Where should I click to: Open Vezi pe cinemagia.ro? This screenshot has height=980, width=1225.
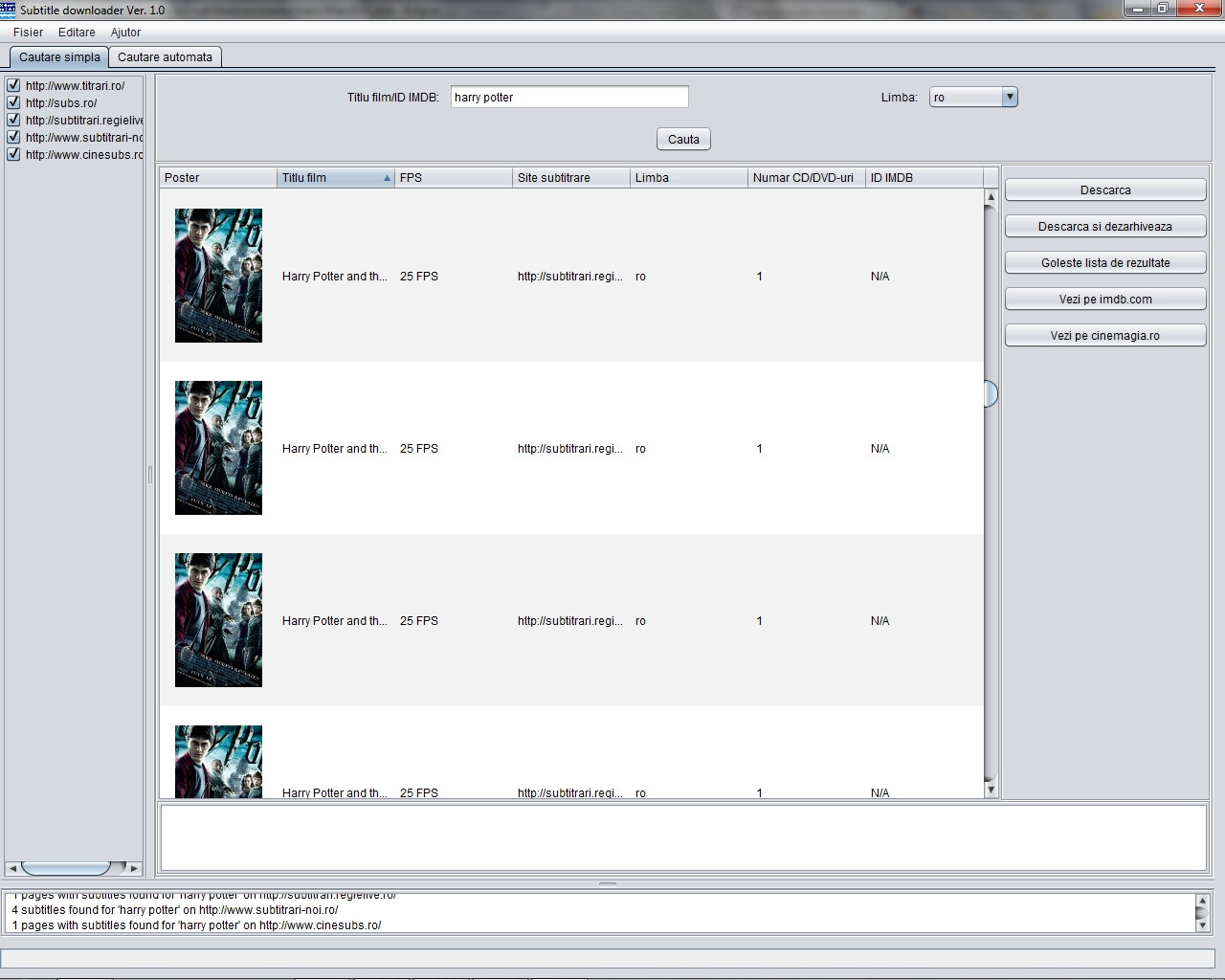(x=1105, y=336)
